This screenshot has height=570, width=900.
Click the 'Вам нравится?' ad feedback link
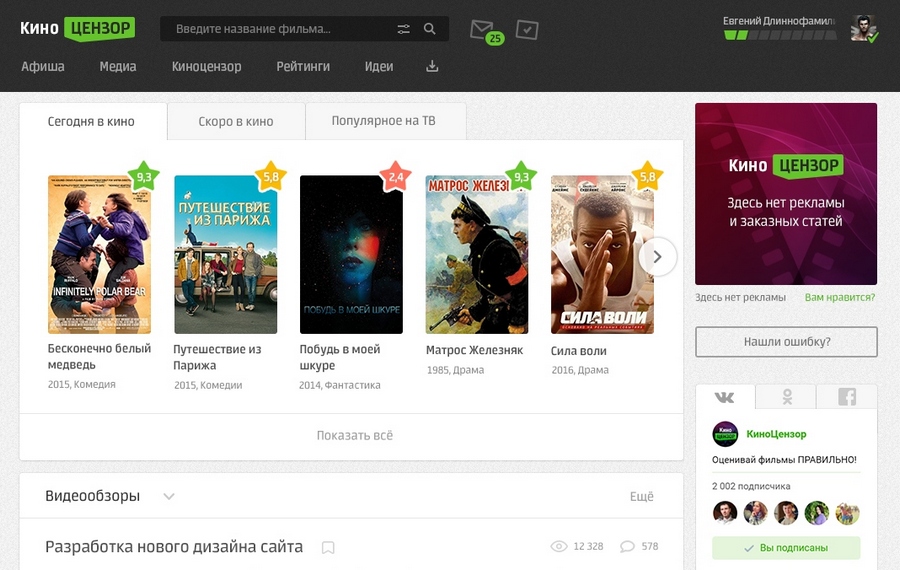click(x=840, y=297)
